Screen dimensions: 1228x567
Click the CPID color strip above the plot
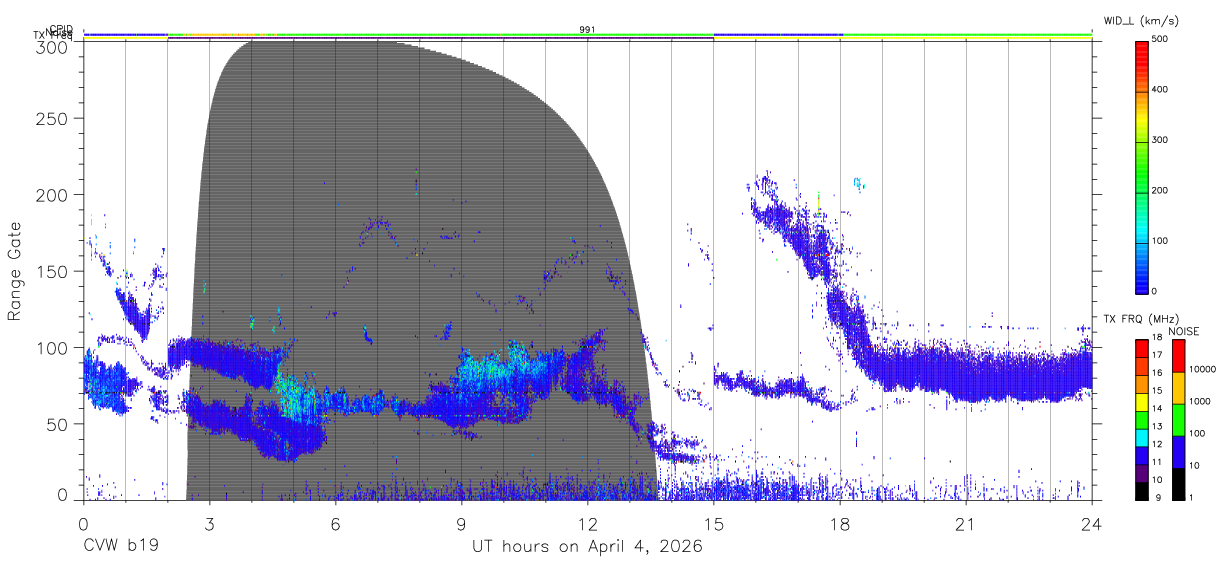coord(588,34)
